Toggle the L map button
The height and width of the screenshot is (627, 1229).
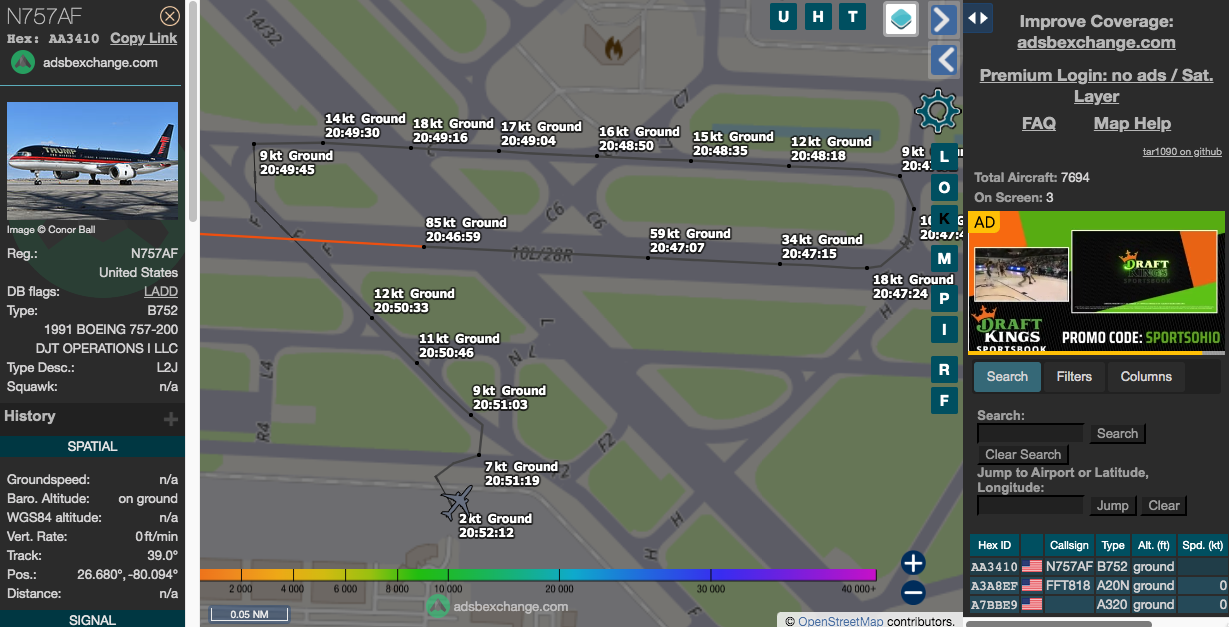pyautogui.click(x=944, y=157)
